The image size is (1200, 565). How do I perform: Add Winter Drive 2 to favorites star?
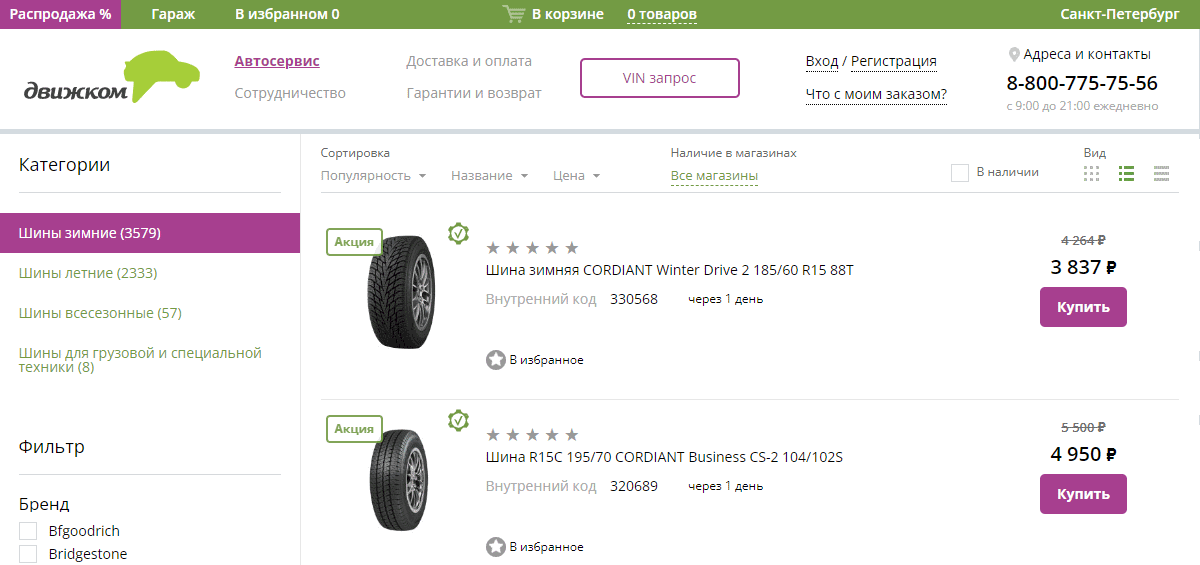(495, 360)
